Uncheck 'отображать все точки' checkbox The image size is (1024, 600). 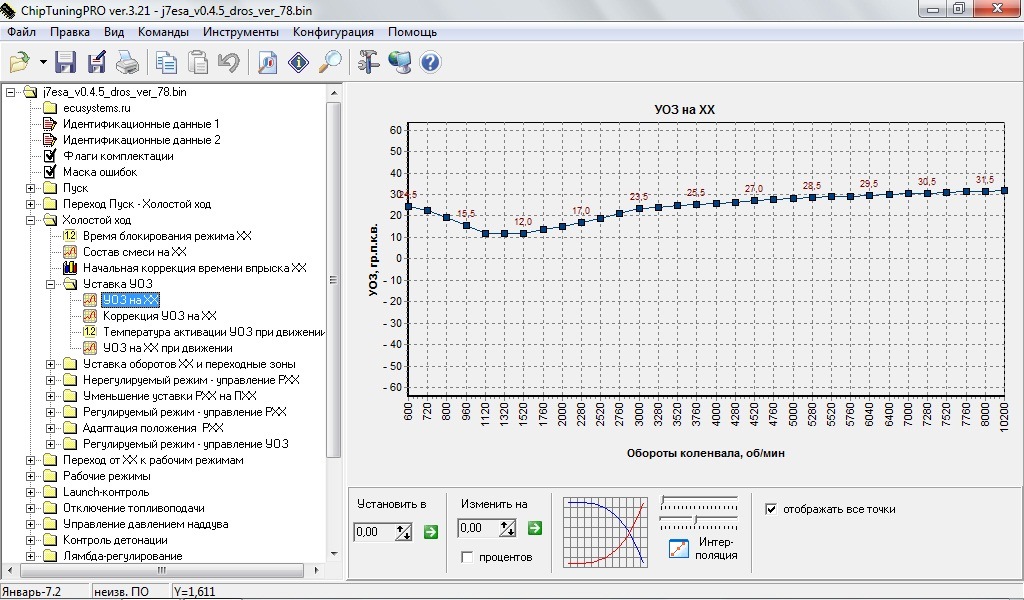tap(771, 509)
